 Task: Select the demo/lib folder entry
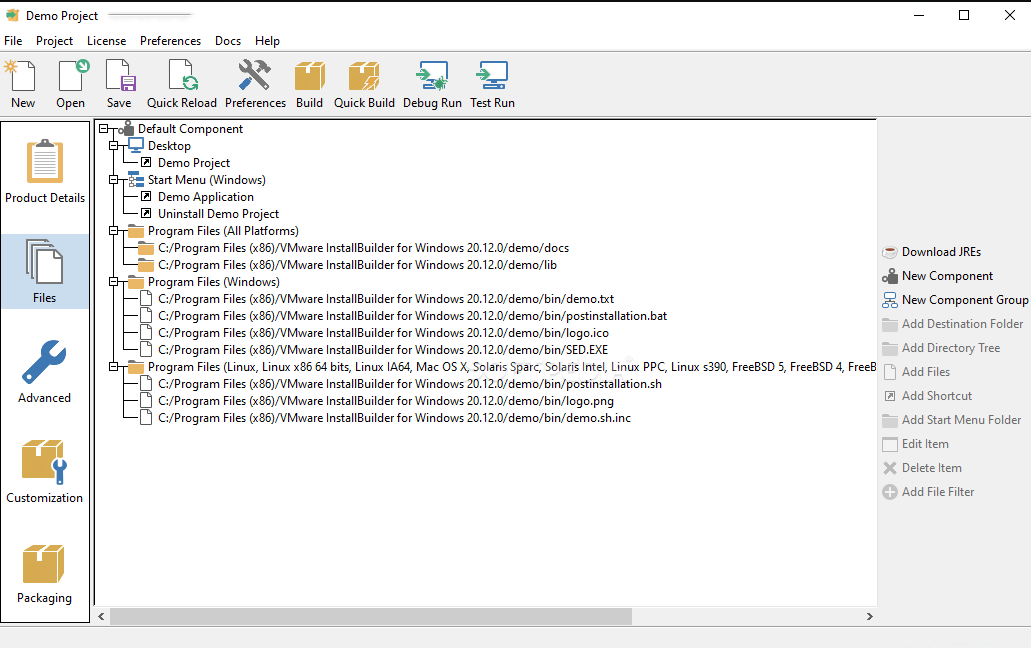point(357,265)
